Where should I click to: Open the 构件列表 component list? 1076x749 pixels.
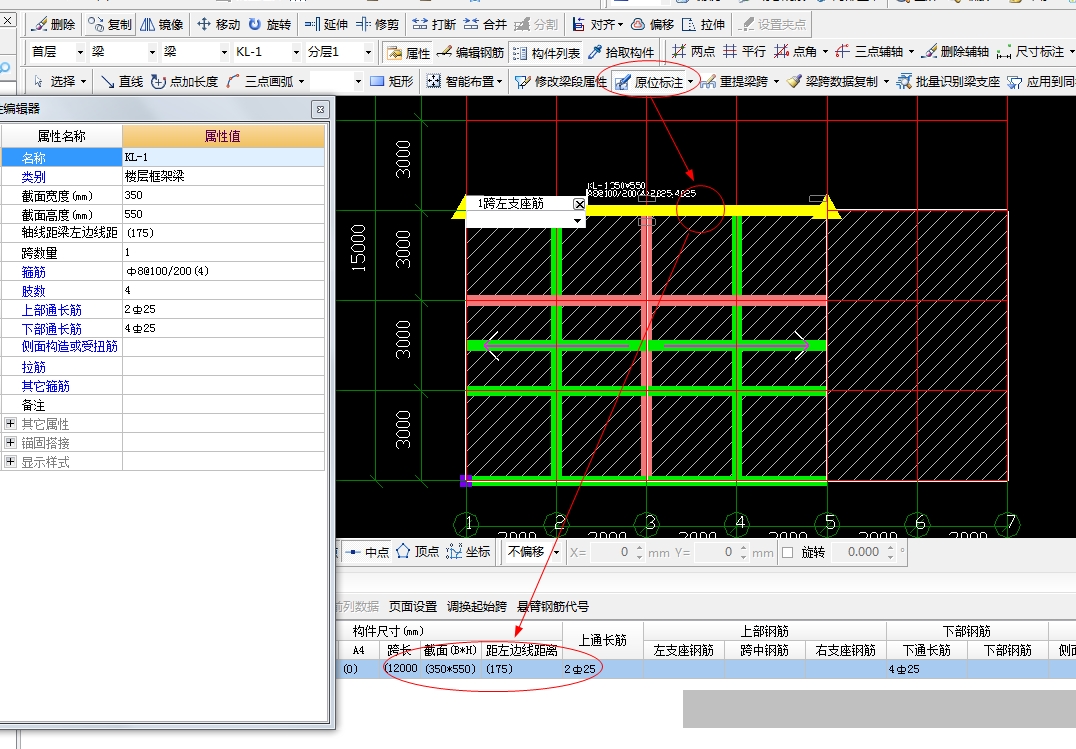546,53
